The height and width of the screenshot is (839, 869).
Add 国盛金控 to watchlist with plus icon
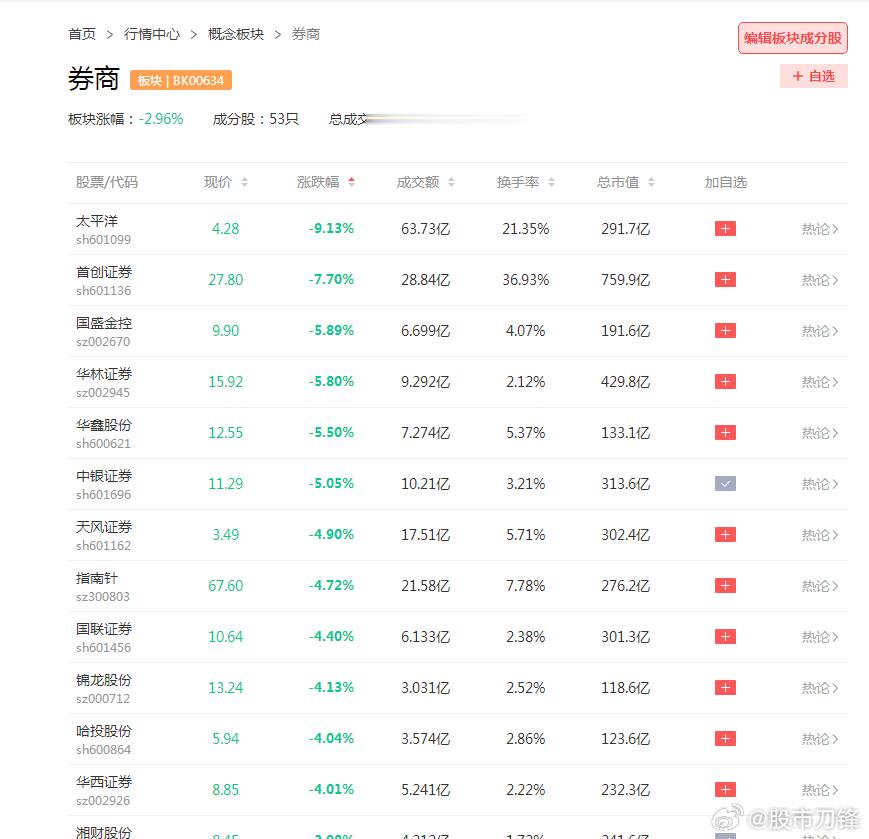(x=725, y=330)
